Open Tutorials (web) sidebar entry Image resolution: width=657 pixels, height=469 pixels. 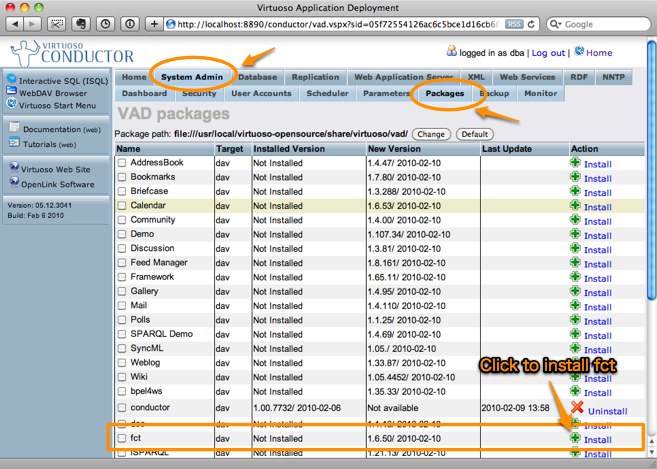click(x=52, y=143)
